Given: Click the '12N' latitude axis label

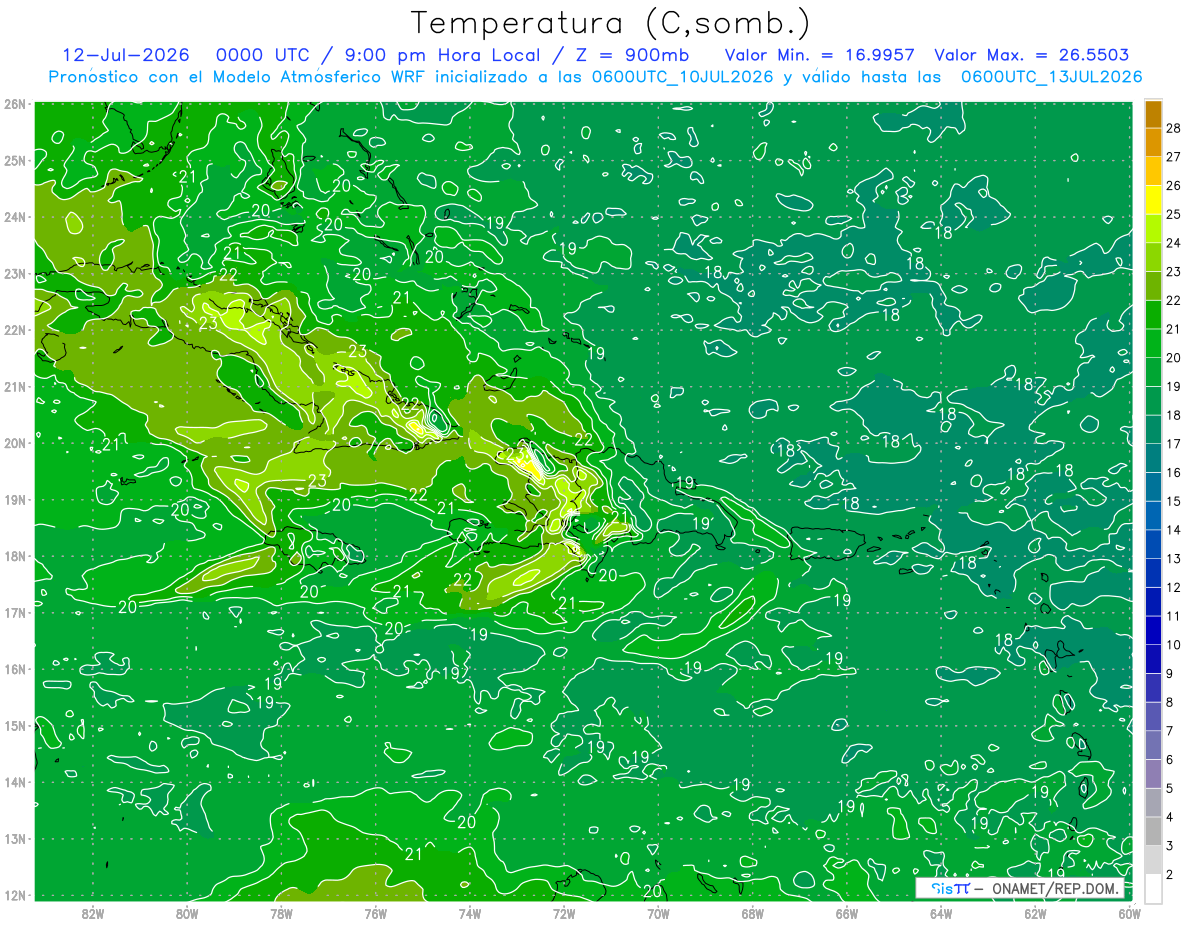Looking at the screenshot, I should pos(14,895).
